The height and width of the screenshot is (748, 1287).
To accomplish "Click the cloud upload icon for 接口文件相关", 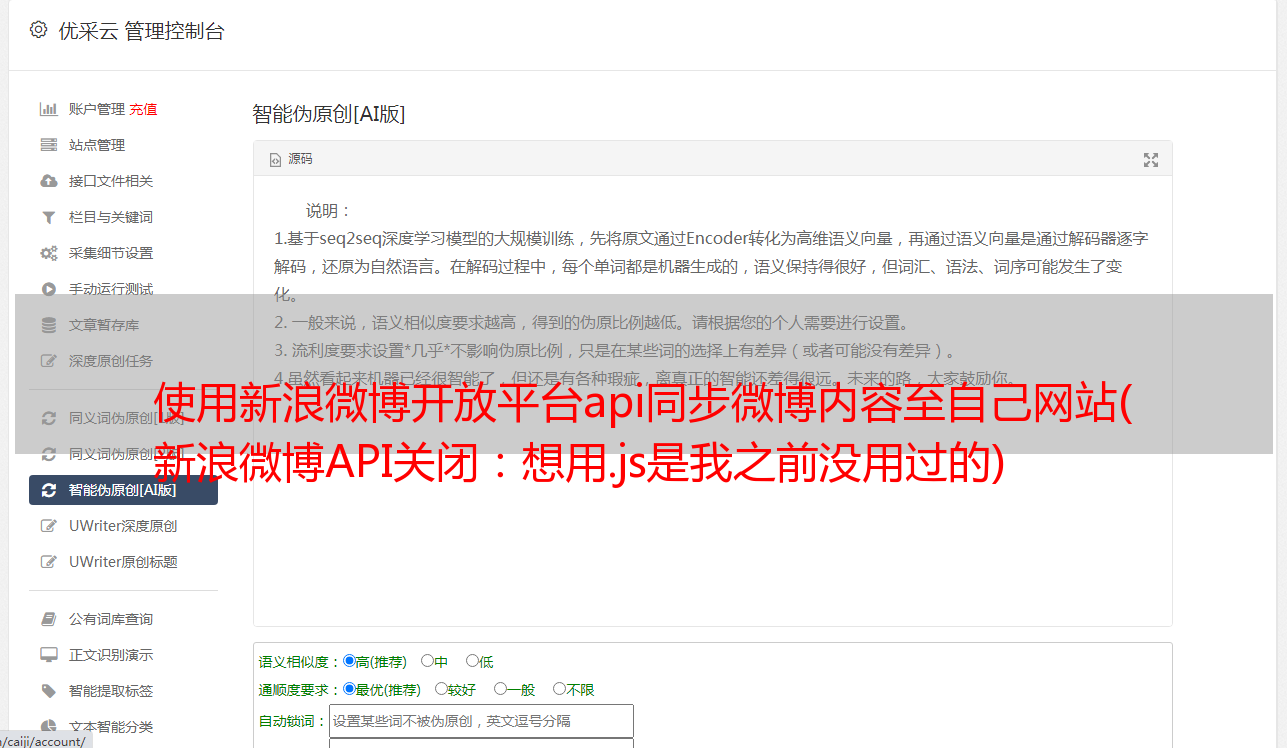I will point(48,181).
